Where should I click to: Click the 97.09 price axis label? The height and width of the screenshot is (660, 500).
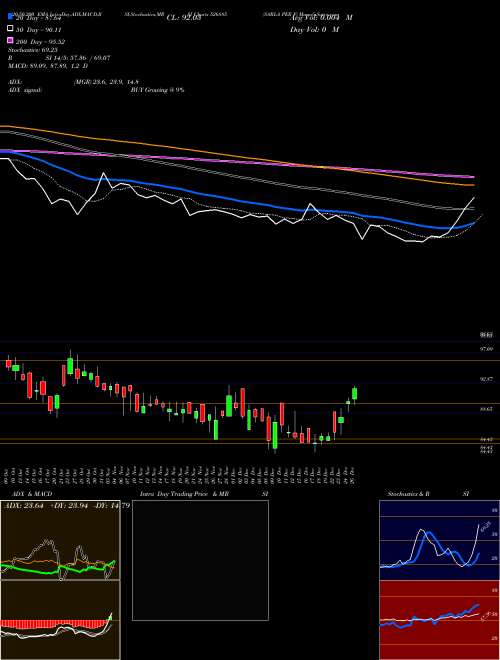[x=487, y=349]
